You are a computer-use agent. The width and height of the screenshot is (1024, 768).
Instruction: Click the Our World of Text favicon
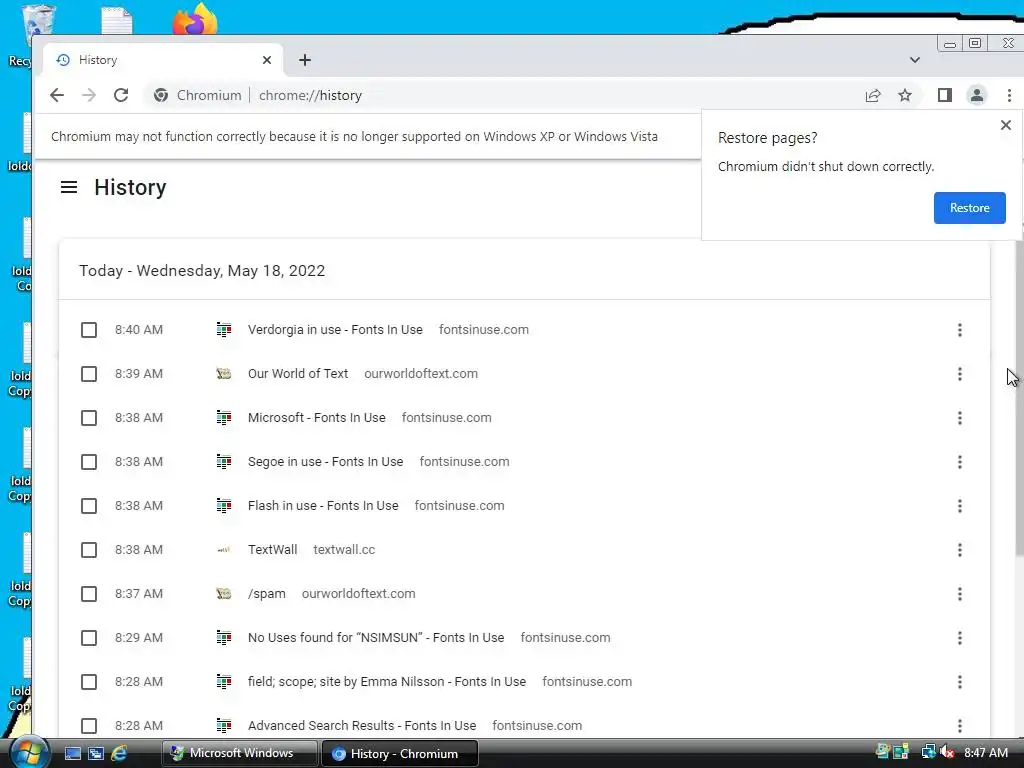pyautogui.click(x=224, y=374)
